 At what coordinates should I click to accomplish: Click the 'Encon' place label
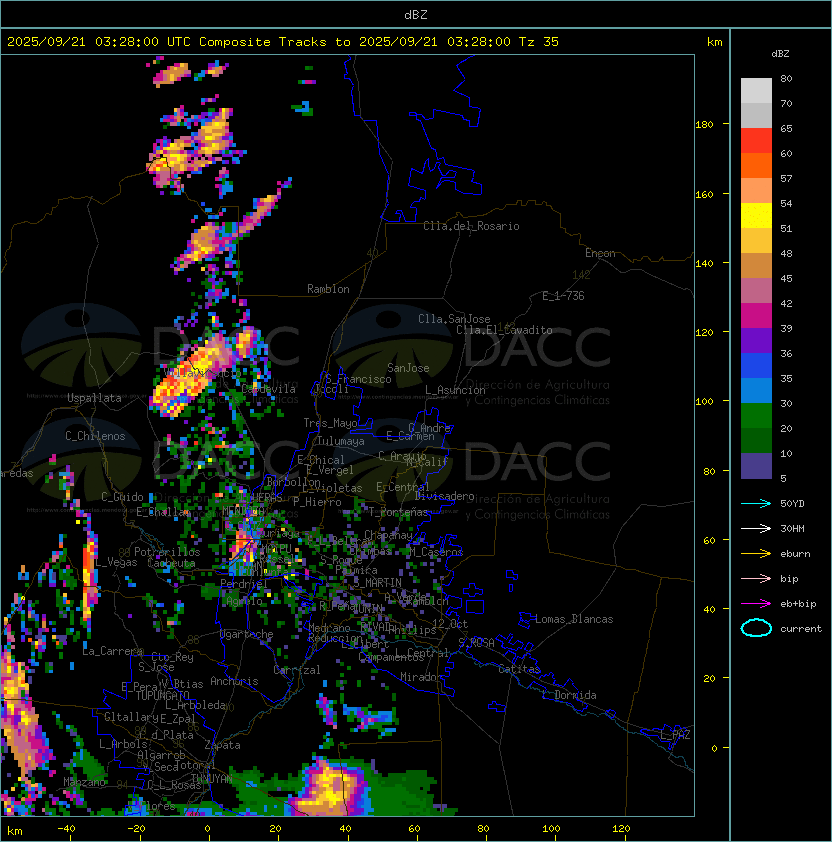click(x=600, y=253)
